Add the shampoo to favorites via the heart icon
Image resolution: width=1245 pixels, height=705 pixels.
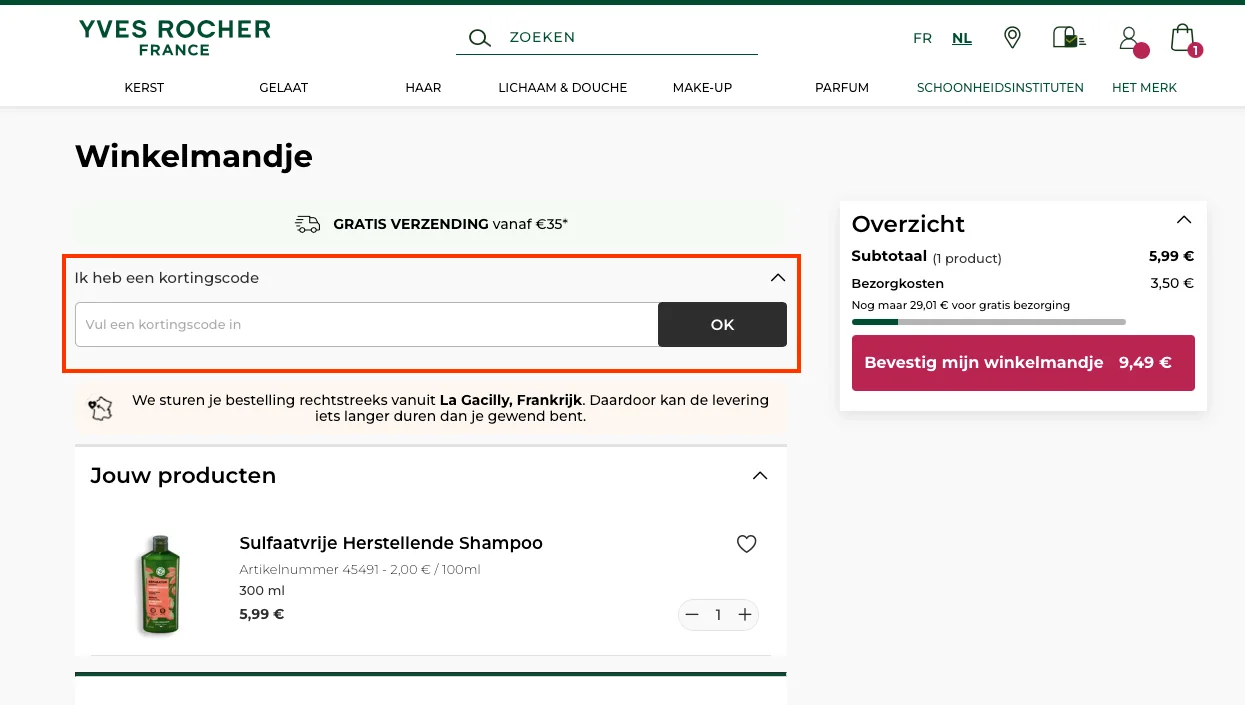746,544
